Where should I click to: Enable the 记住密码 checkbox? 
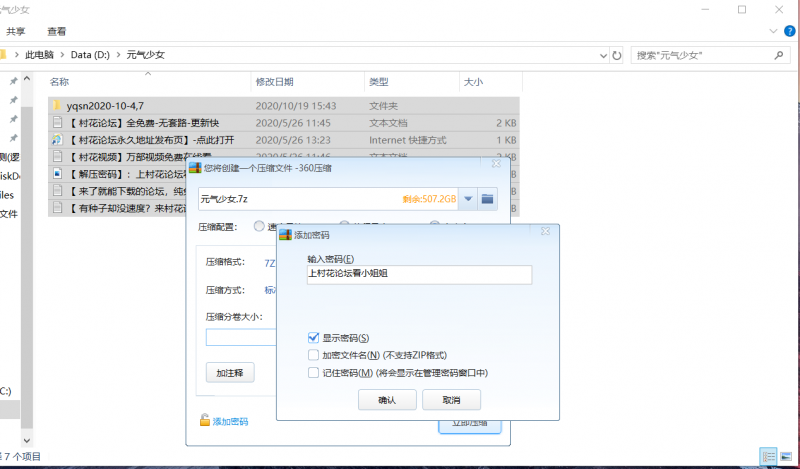(313, 373)
